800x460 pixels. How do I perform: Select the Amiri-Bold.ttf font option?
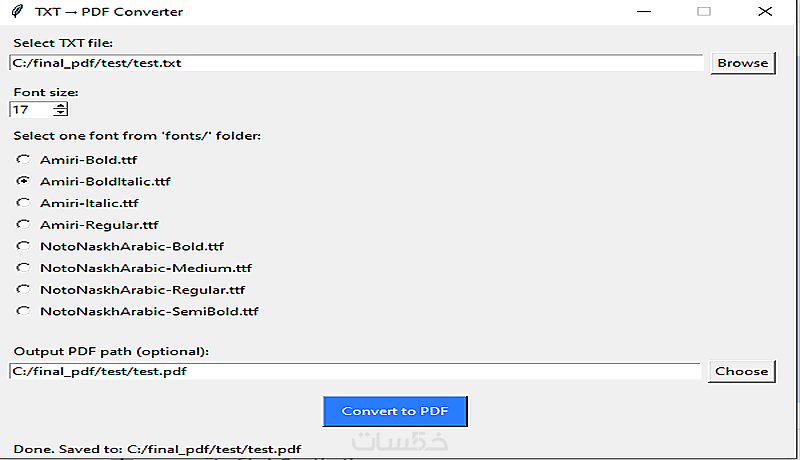click(x=23, y=160)
